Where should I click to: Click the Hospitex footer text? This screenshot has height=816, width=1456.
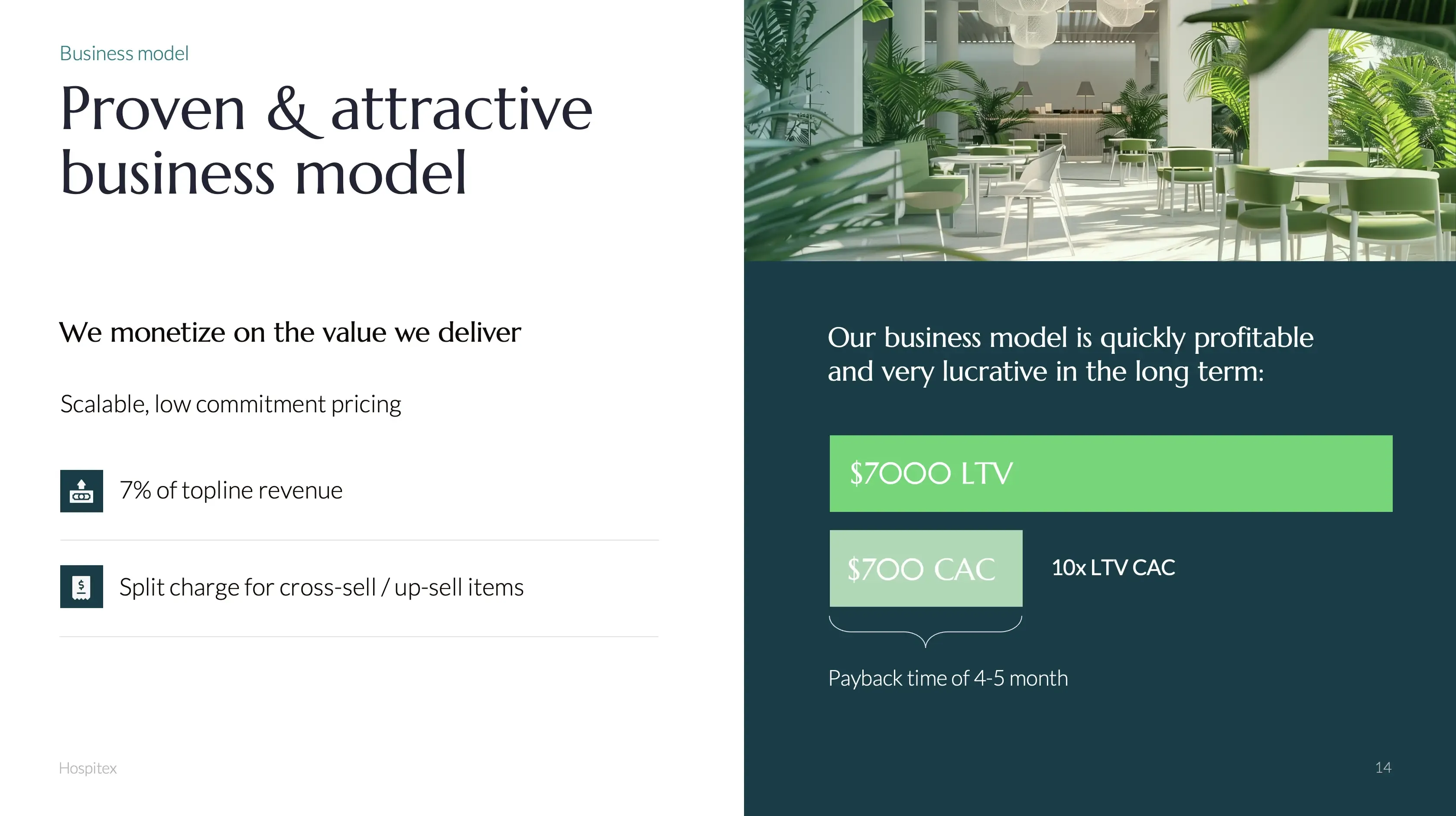click(88, 768)
